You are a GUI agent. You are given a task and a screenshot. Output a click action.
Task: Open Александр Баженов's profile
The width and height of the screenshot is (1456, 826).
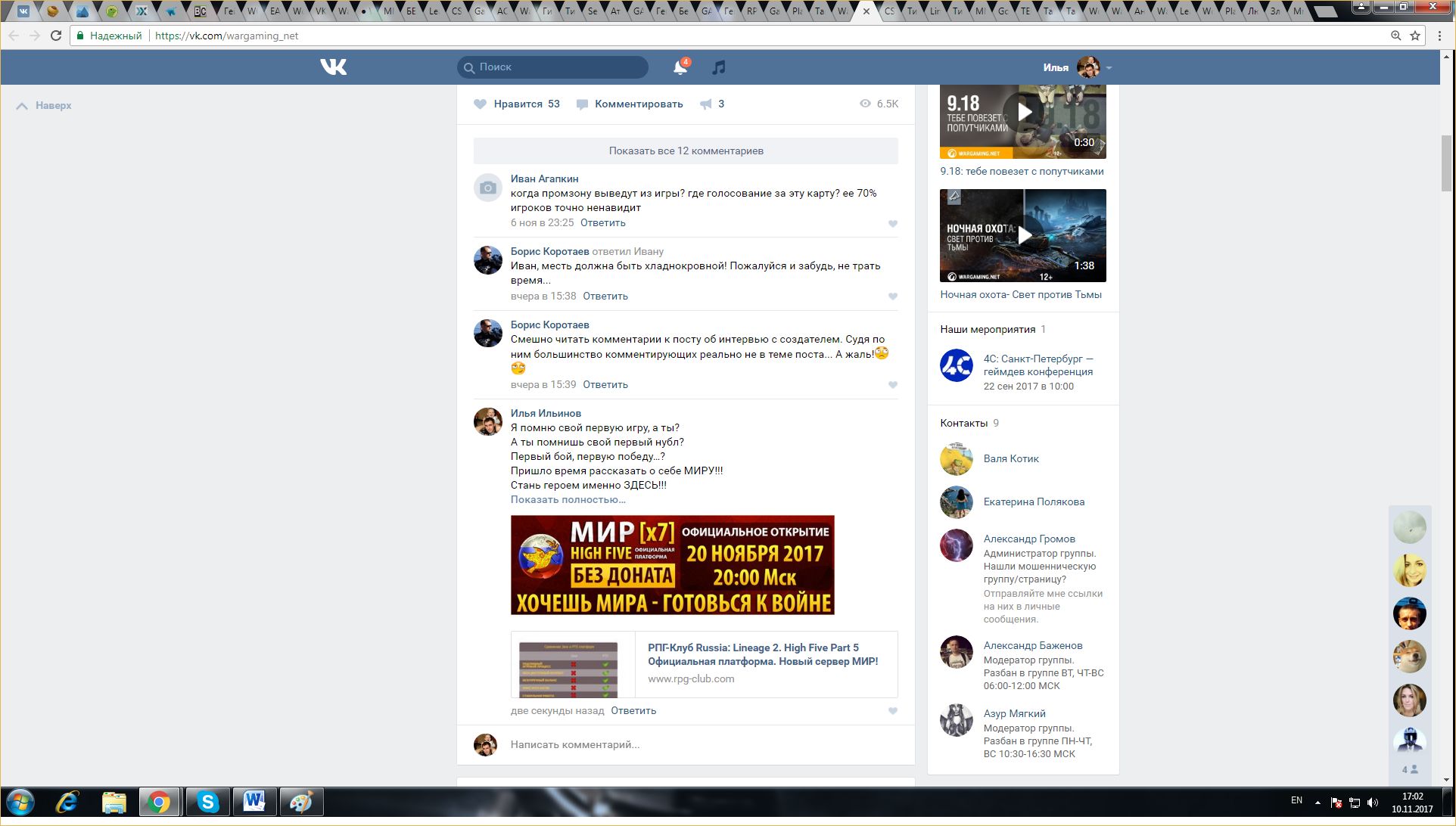[1033, 646]
